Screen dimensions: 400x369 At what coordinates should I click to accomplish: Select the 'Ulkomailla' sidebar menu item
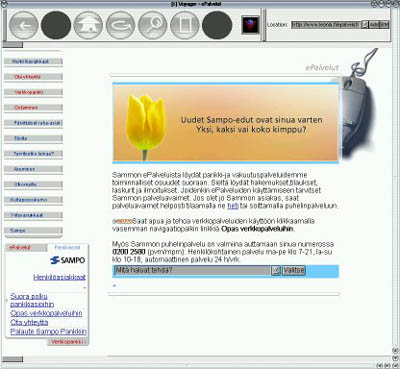coord(33,184)
